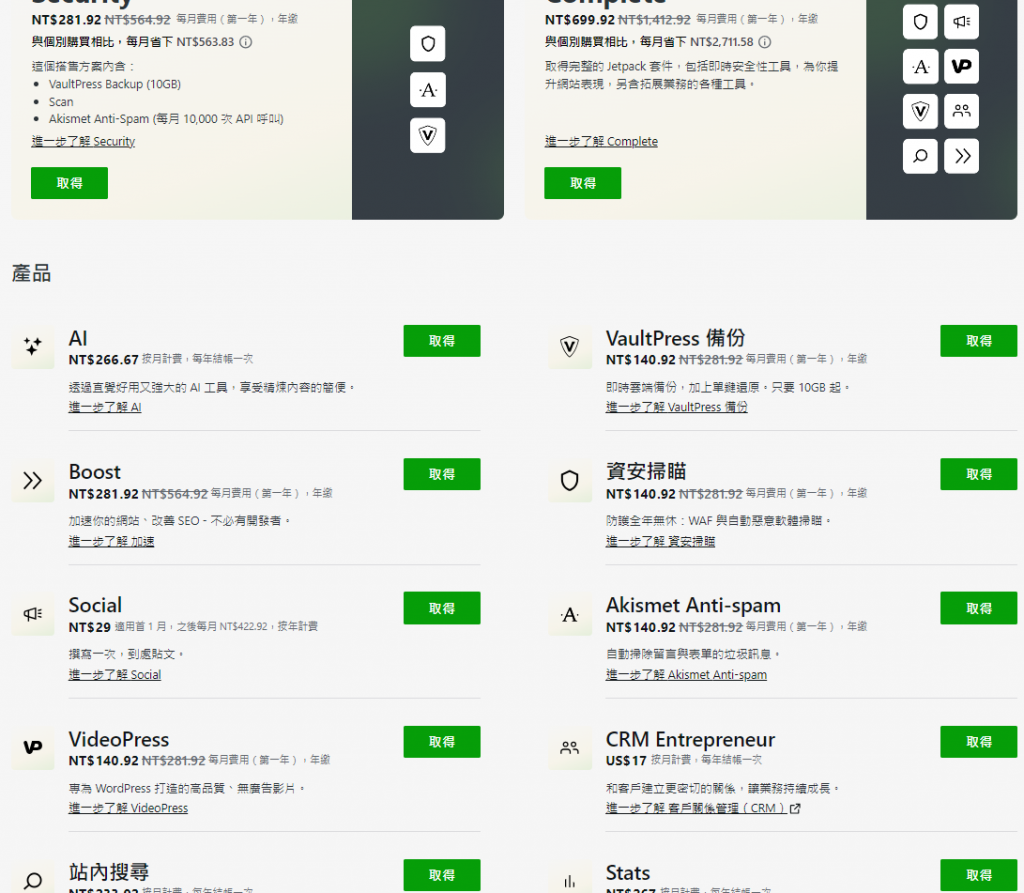Click the Boost double-chevron product icon

(33, 481)
